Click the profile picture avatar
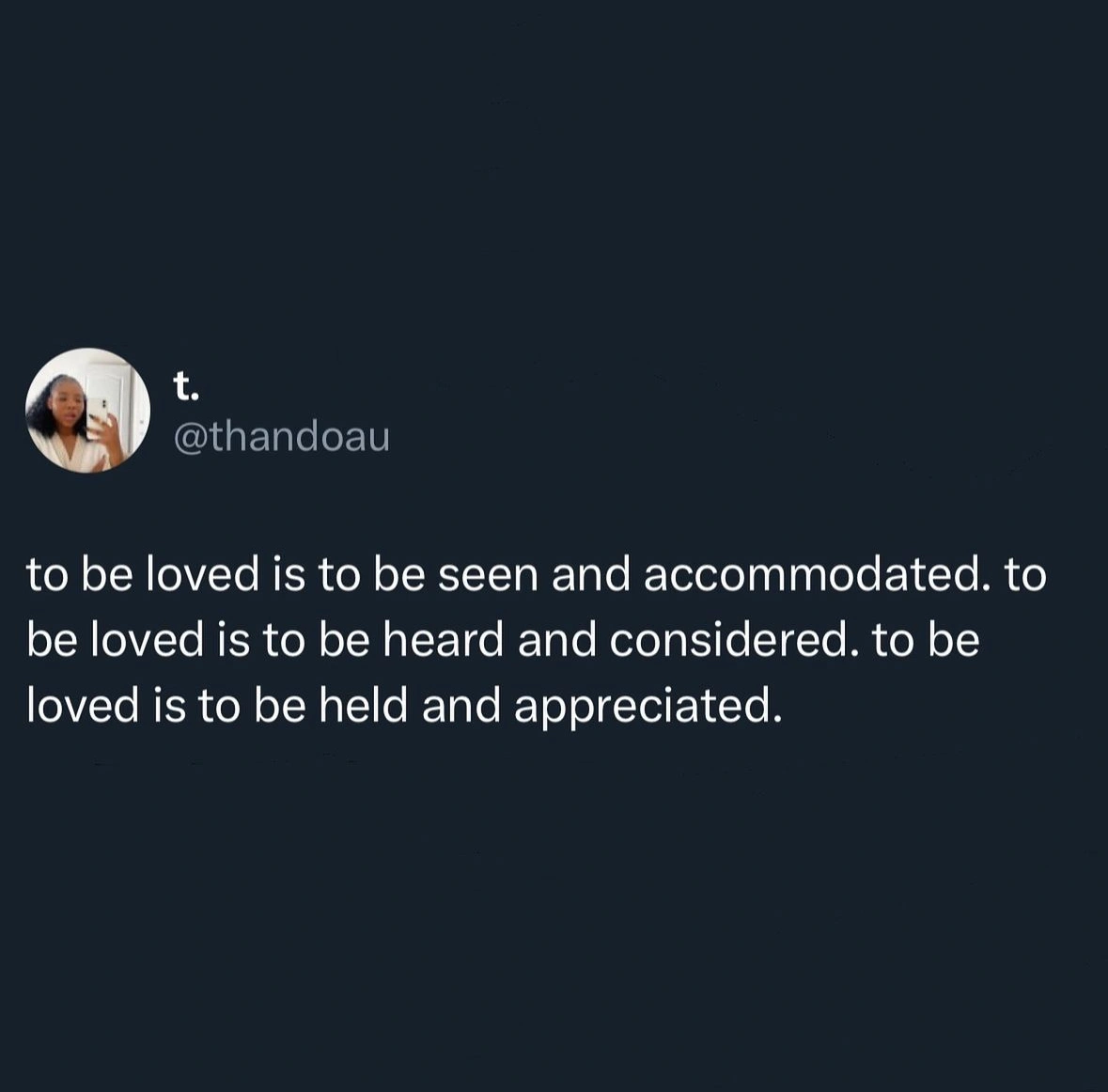Viewport: 1108px width, 1092px height. click(x=87, y=410)
